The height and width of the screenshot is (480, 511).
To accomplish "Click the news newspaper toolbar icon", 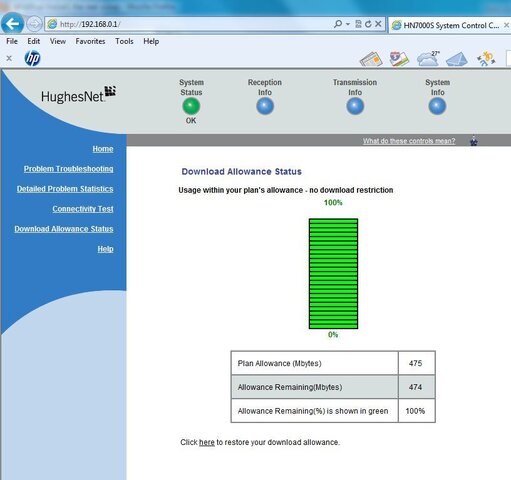I will pos(371,59).
